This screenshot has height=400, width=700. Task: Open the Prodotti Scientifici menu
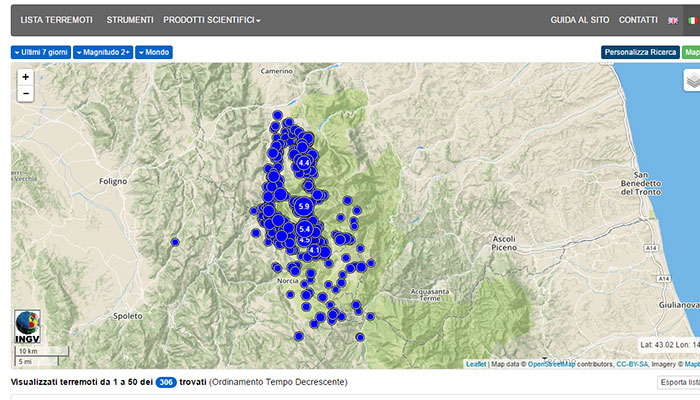point(212,20)
